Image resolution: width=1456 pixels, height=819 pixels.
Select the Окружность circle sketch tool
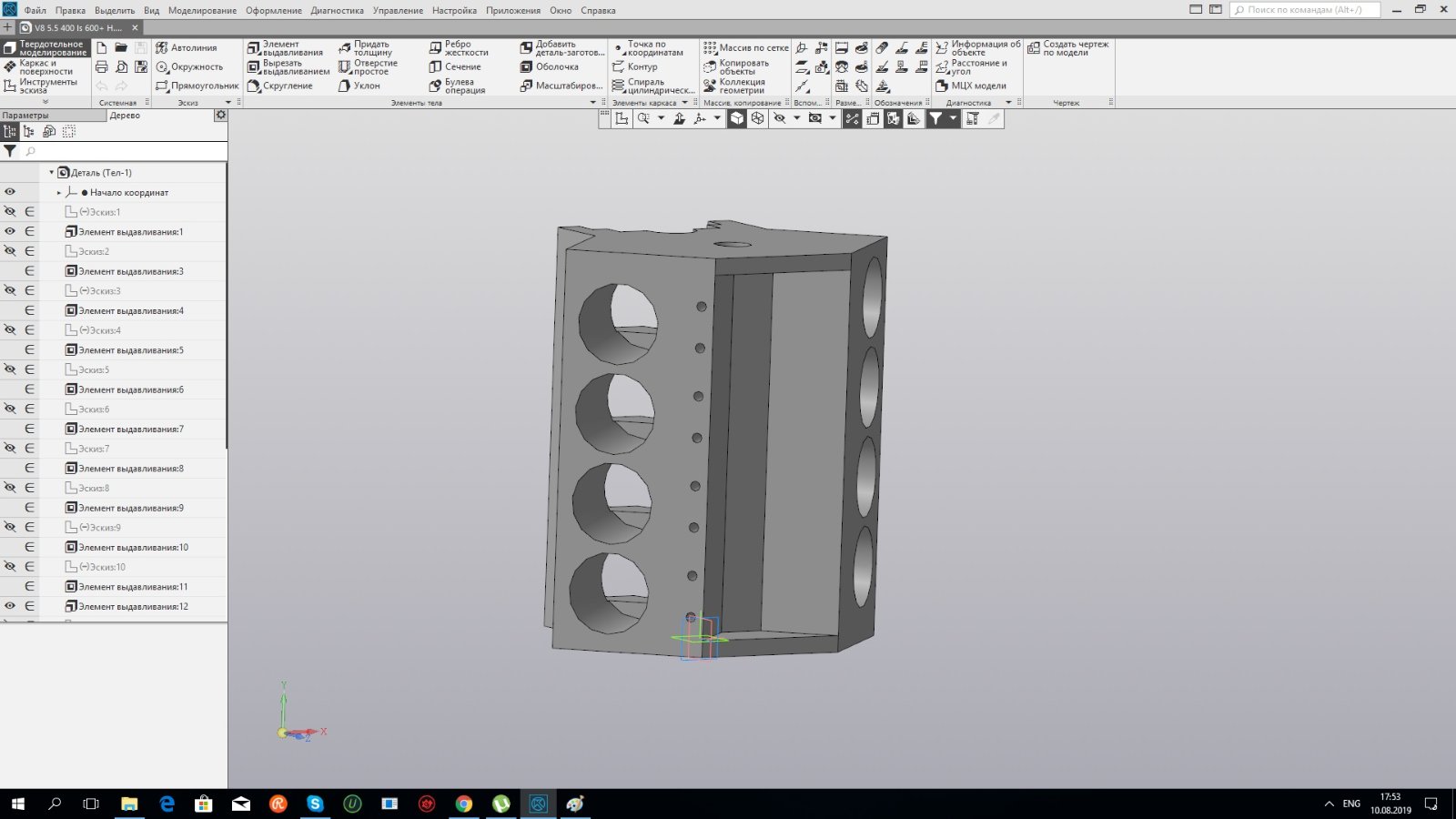click(x=189, y=66)
